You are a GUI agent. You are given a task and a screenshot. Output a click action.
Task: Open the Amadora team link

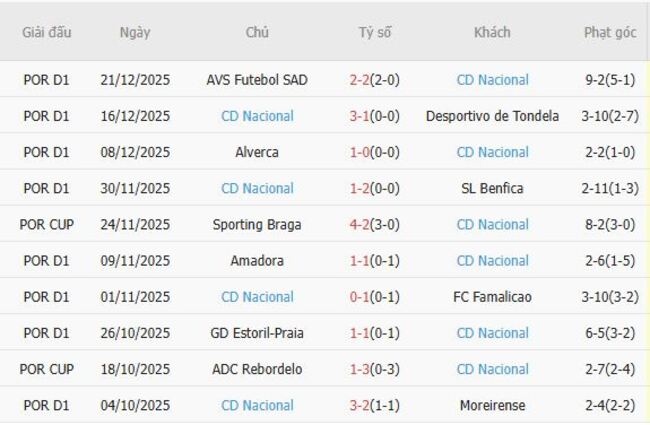[257, 260]
